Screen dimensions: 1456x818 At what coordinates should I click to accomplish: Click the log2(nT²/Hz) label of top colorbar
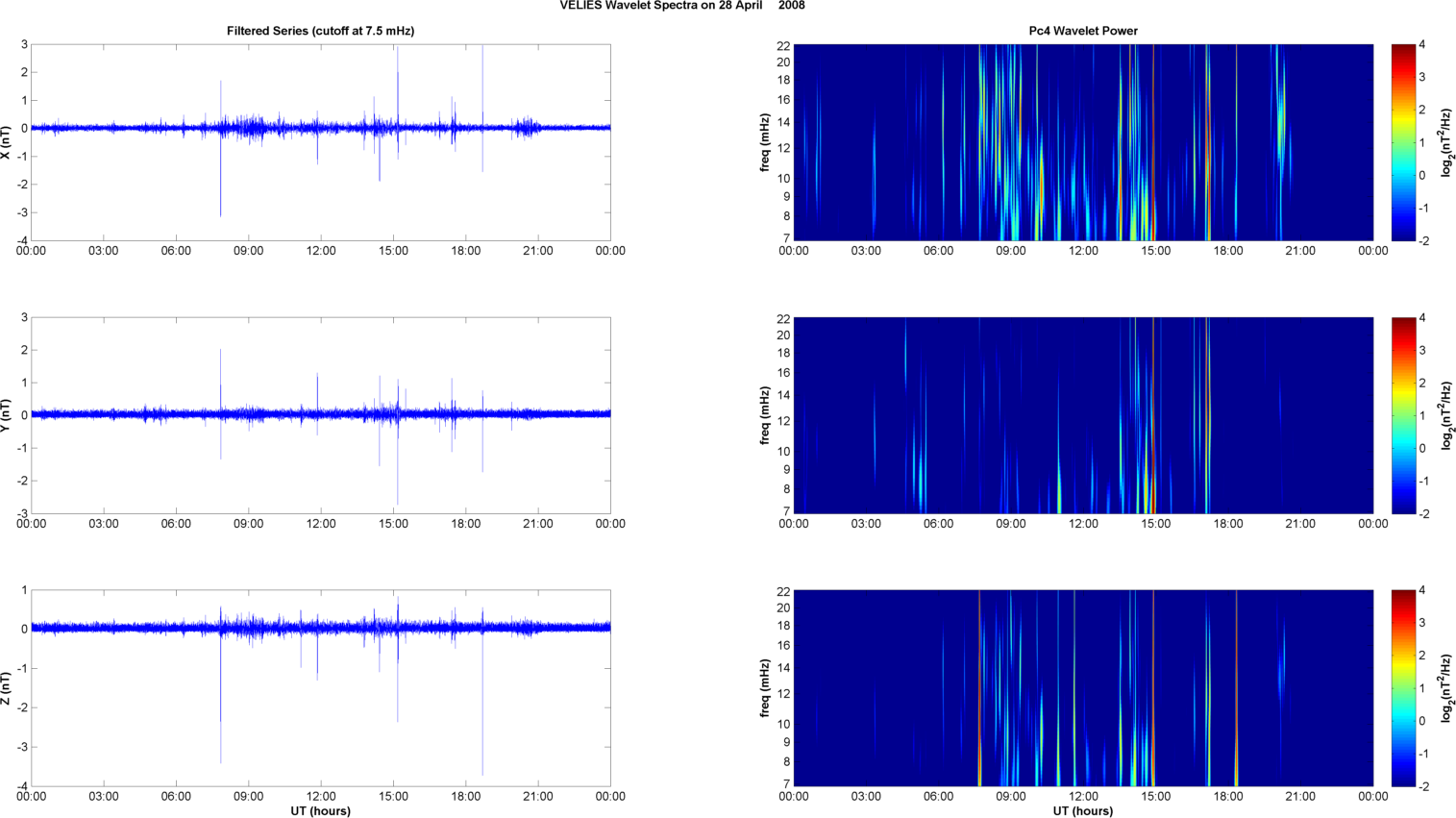pos(1446,142)
